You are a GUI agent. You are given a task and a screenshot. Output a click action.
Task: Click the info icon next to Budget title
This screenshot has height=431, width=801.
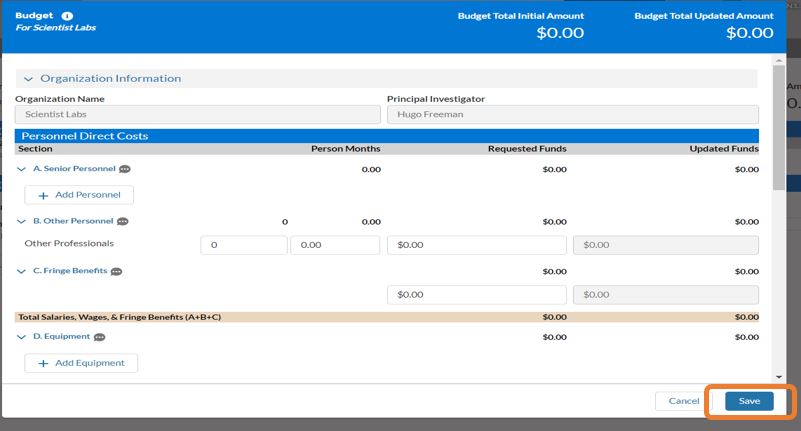67,16
